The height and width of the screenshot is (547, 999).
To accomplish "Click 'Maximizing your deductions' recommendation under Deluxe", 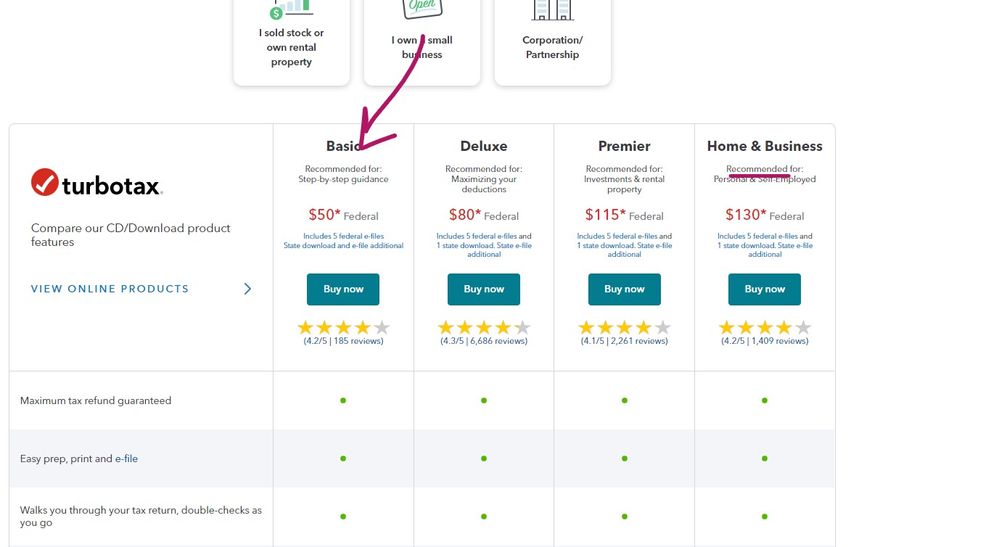I will pos(484,184).
